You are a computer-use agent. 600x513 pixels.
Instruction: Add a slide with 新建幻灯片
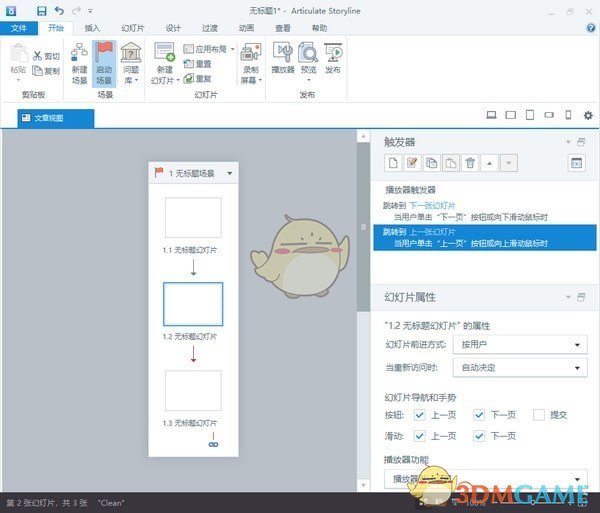pyautogui.click(x=165, y=64)
